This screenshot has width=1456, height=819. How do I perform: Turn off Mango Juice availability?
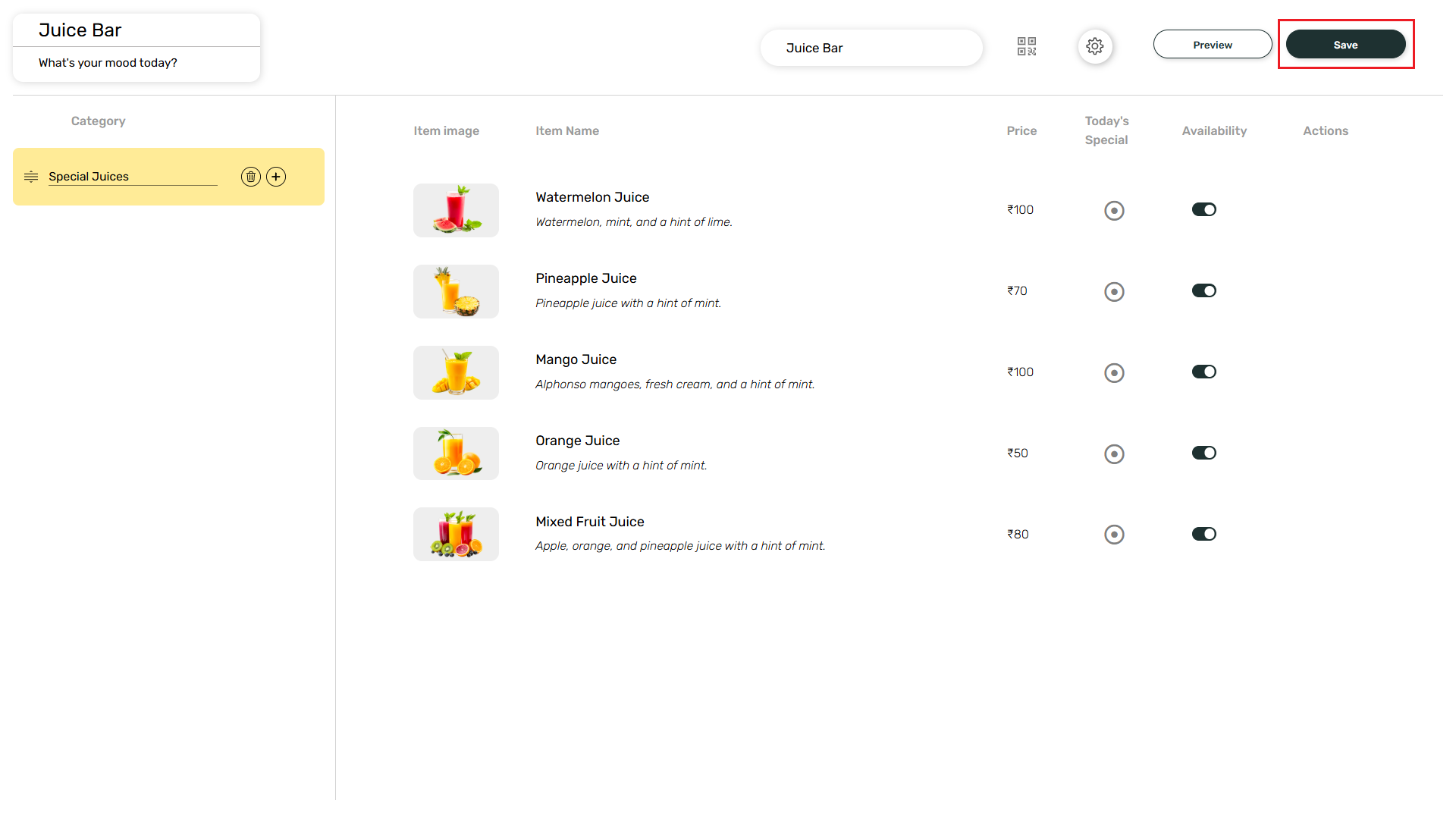point(1203,372)
